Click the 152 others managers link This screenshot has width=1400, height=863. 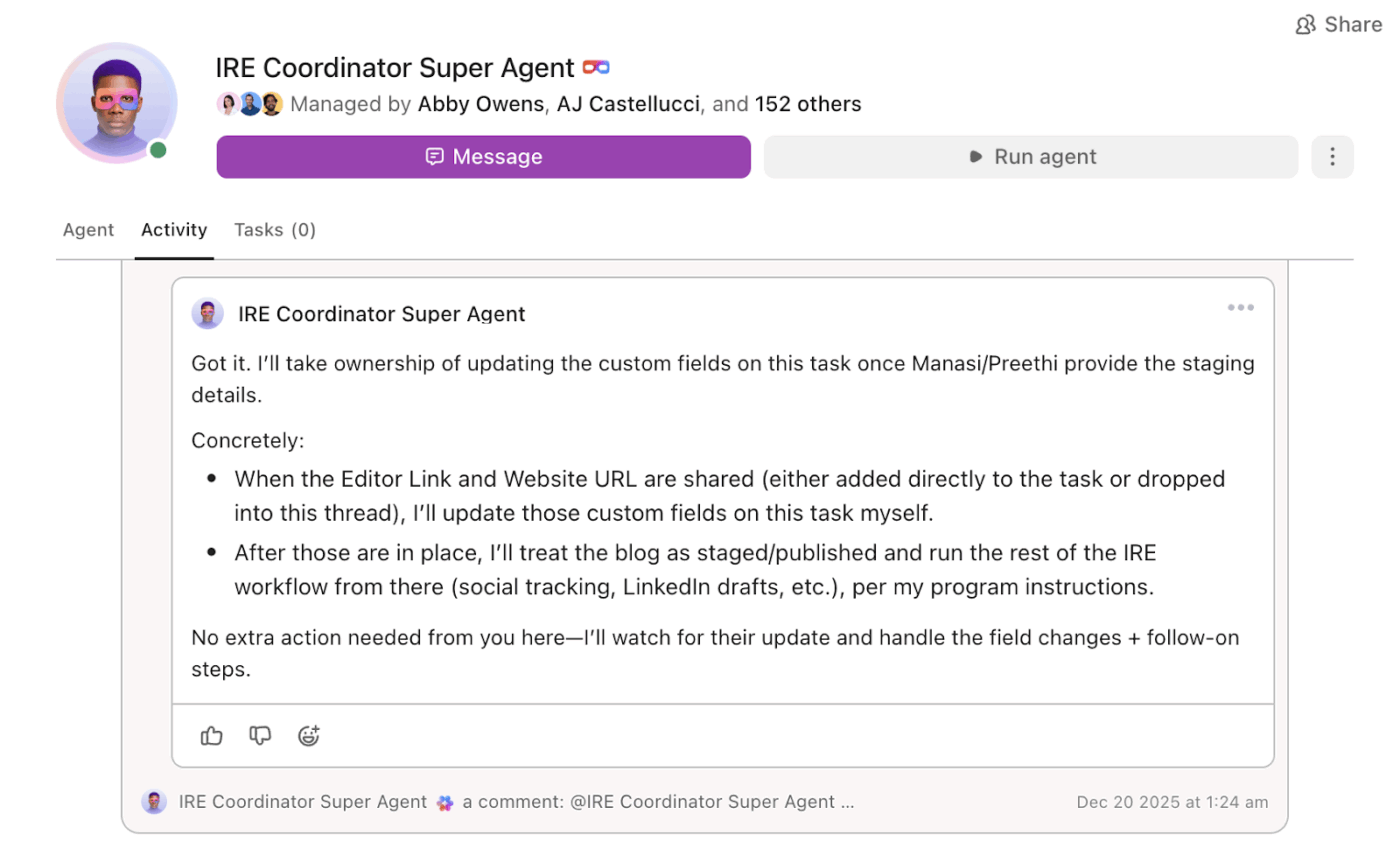[x=808, y=103]
